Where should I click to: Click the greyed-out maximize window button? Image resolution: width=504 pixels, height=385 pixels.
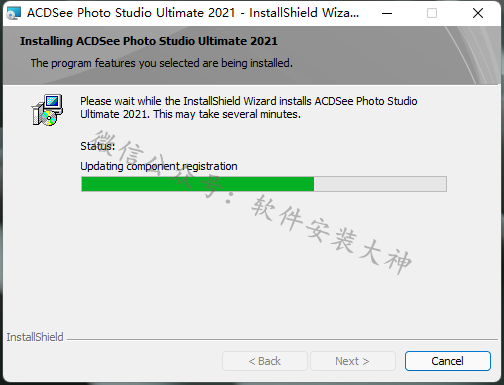[432, 13]
